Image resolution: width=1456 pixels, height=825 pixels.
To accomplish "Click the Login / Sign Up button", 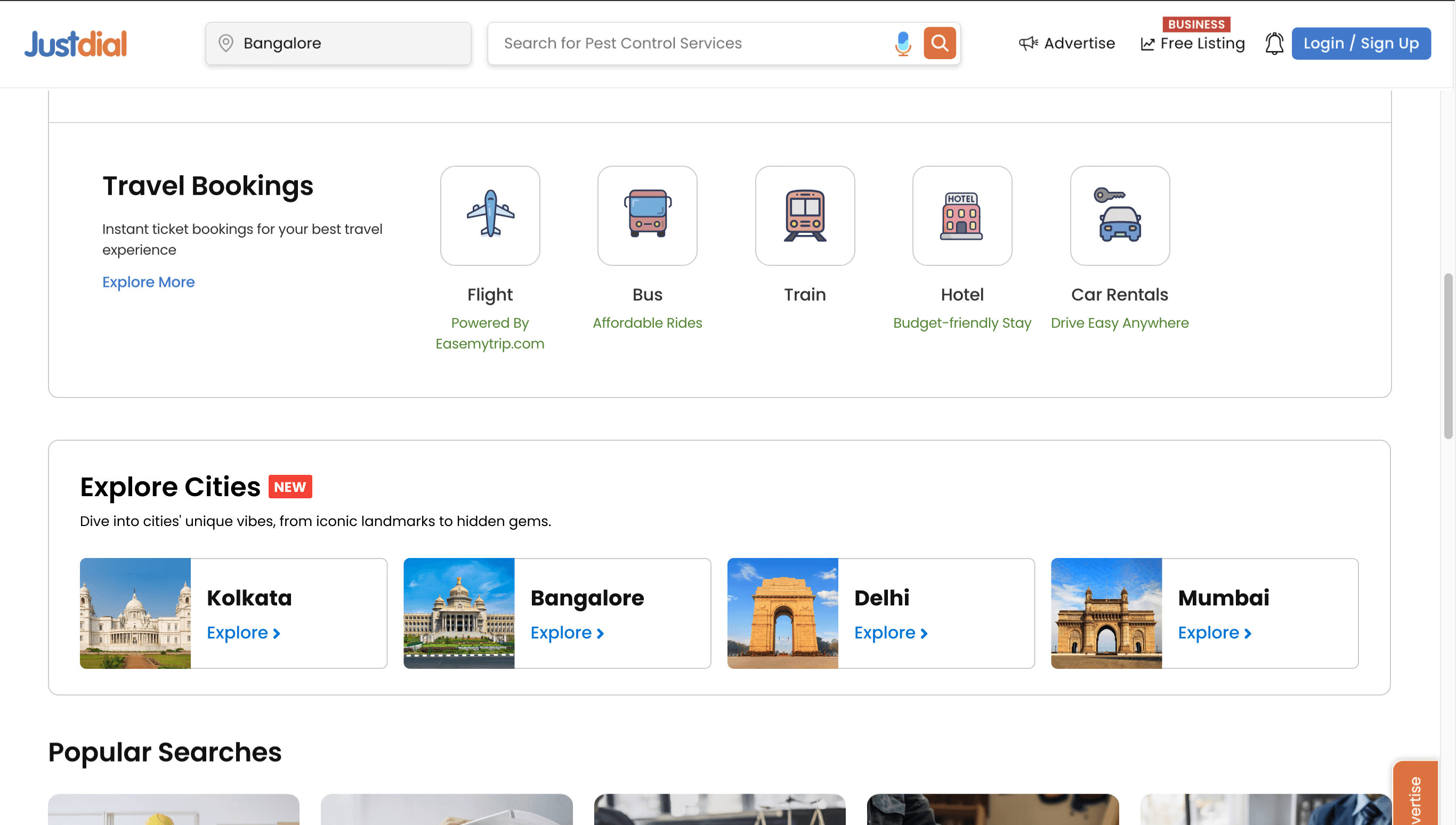I will tap(1361, 43).
